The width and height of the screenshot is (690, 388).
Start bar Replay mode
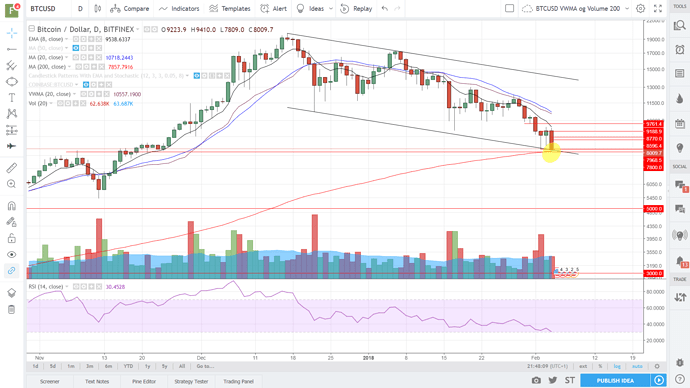[x=356, y=8]
